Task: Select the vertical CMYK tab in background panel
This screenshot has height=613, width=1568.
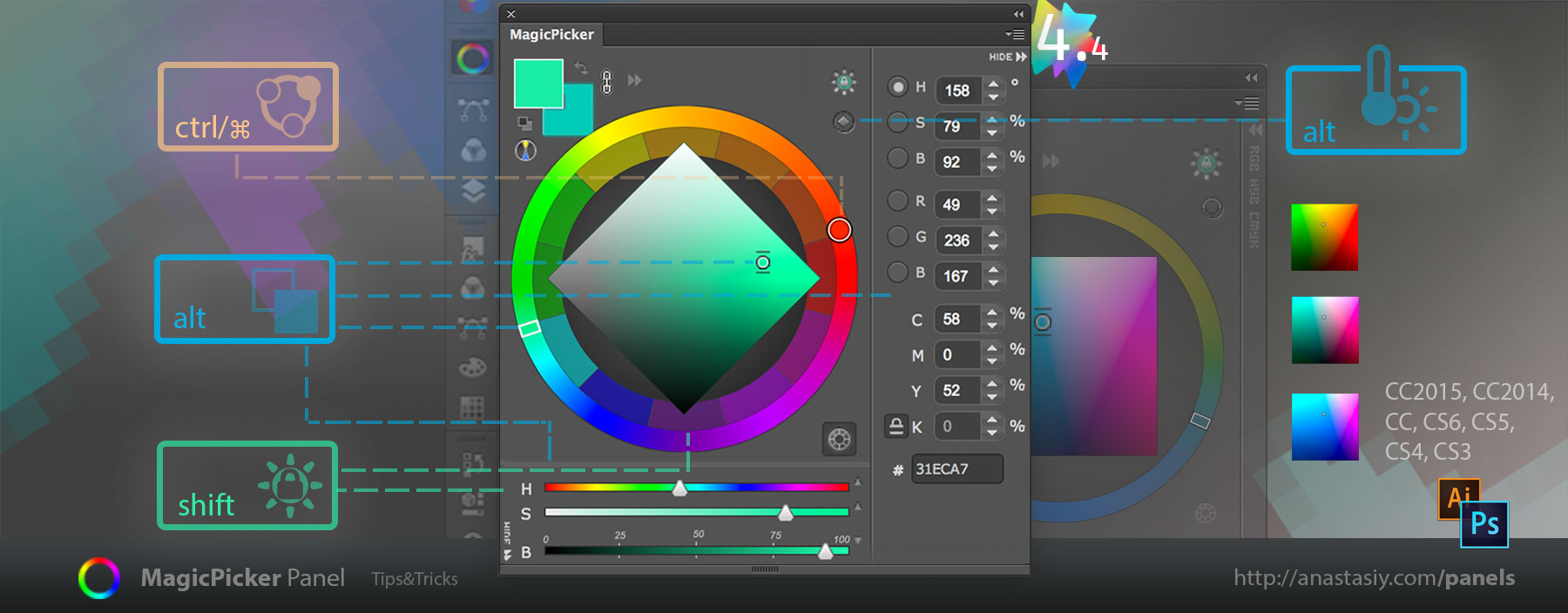Action: point(1254,230)
